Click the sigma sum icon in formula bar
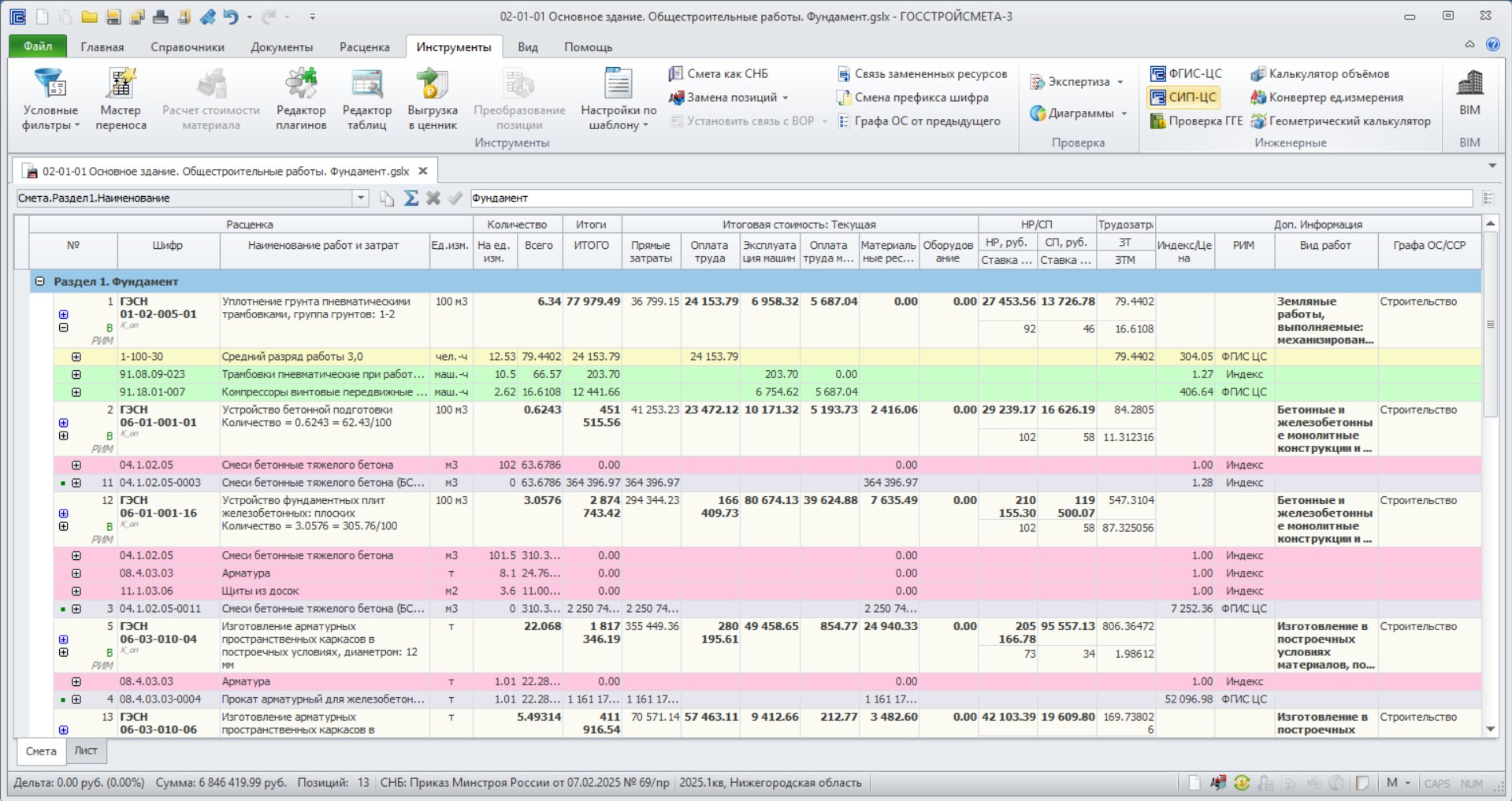Image resolution: width=1512 pixels, height=801 pixels. [x=411, y=198]
